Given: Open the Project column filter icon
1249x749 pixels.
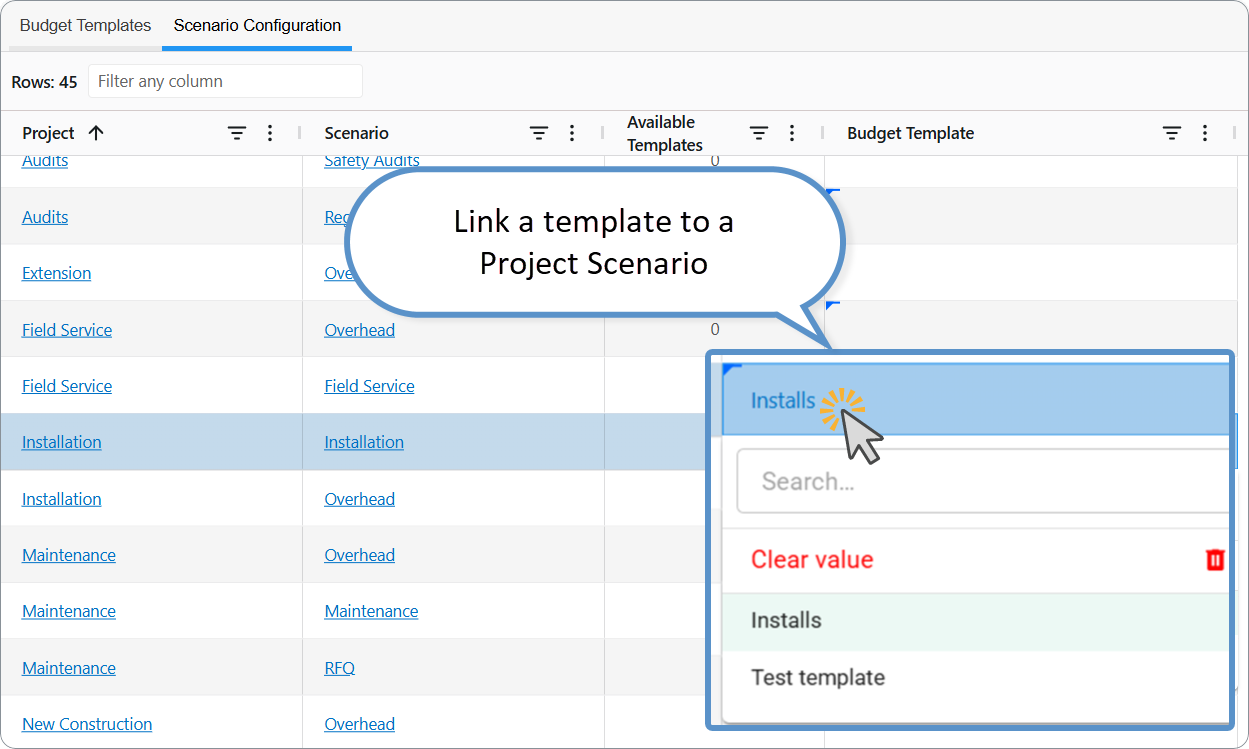Looking at the screenshot, I should (x=237, y=133).
